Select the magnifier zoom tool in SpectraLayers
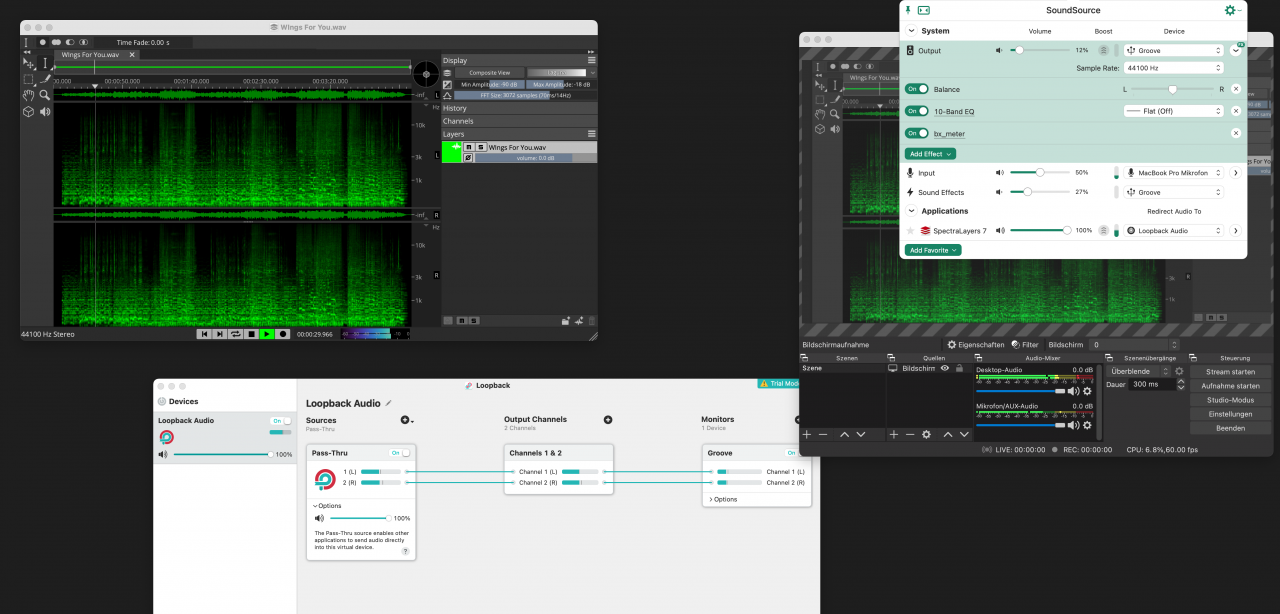The width and height of the screenshot is (1280, 614). [45, 95]
